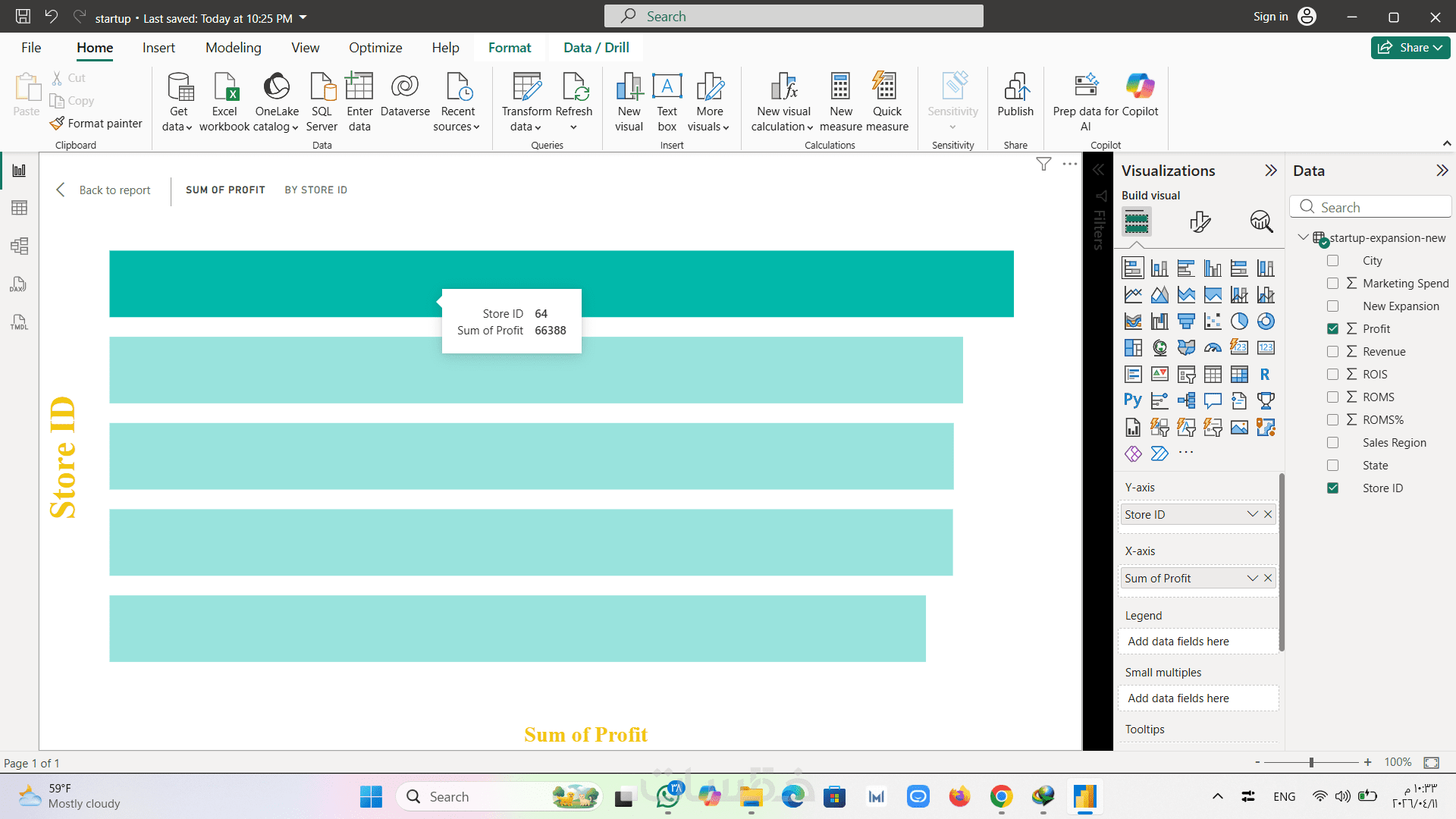Click the green Share button
The height and width of the screenshot is (819, 1456).
[1410, 48]
